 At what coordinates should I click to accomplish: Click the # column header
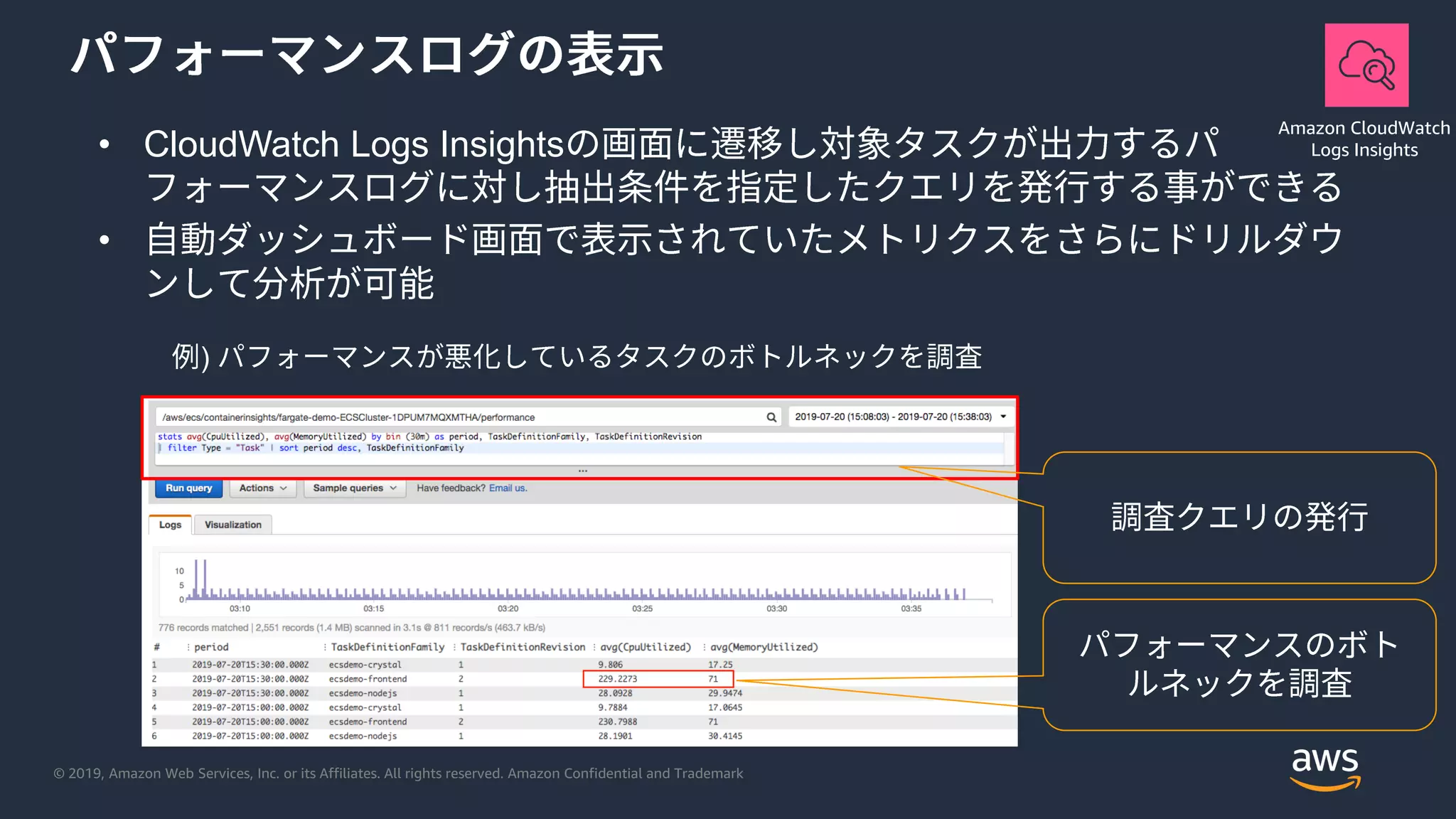pos(156,647)
